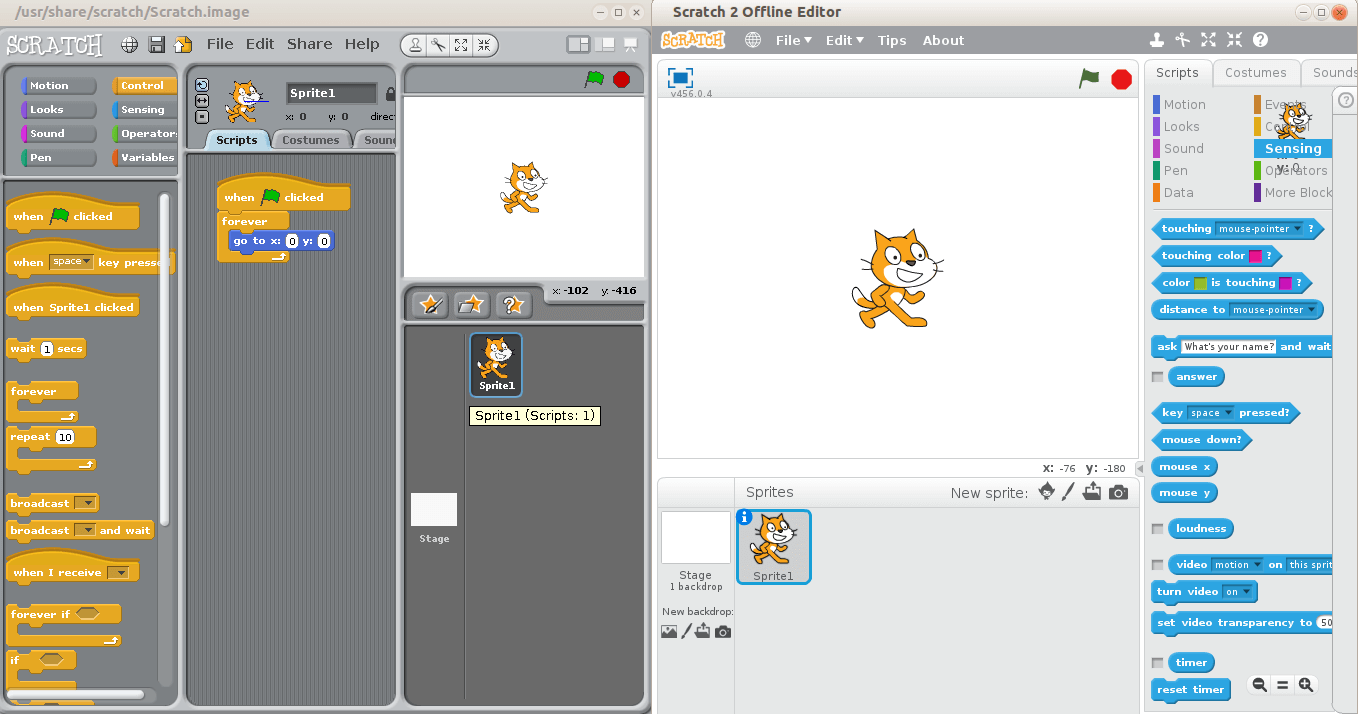Get a surprise sprite in Scratch 1.4
Image resolution: width=1358 pixels, height=714 pixels.
click(512, 304)
